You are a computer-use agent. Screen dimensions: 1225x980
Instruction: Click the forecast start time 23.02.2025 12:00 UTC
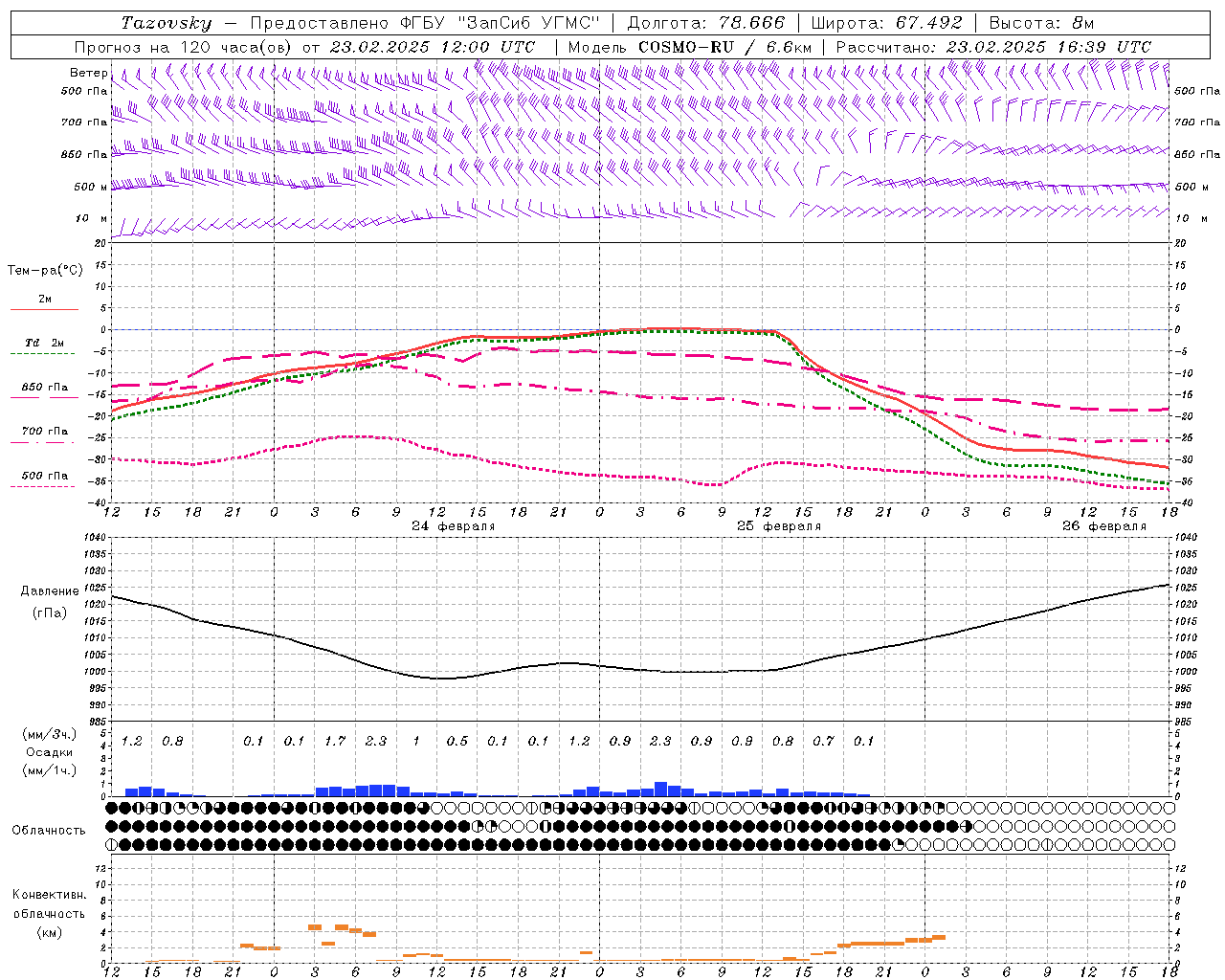(x=433, y=47)
